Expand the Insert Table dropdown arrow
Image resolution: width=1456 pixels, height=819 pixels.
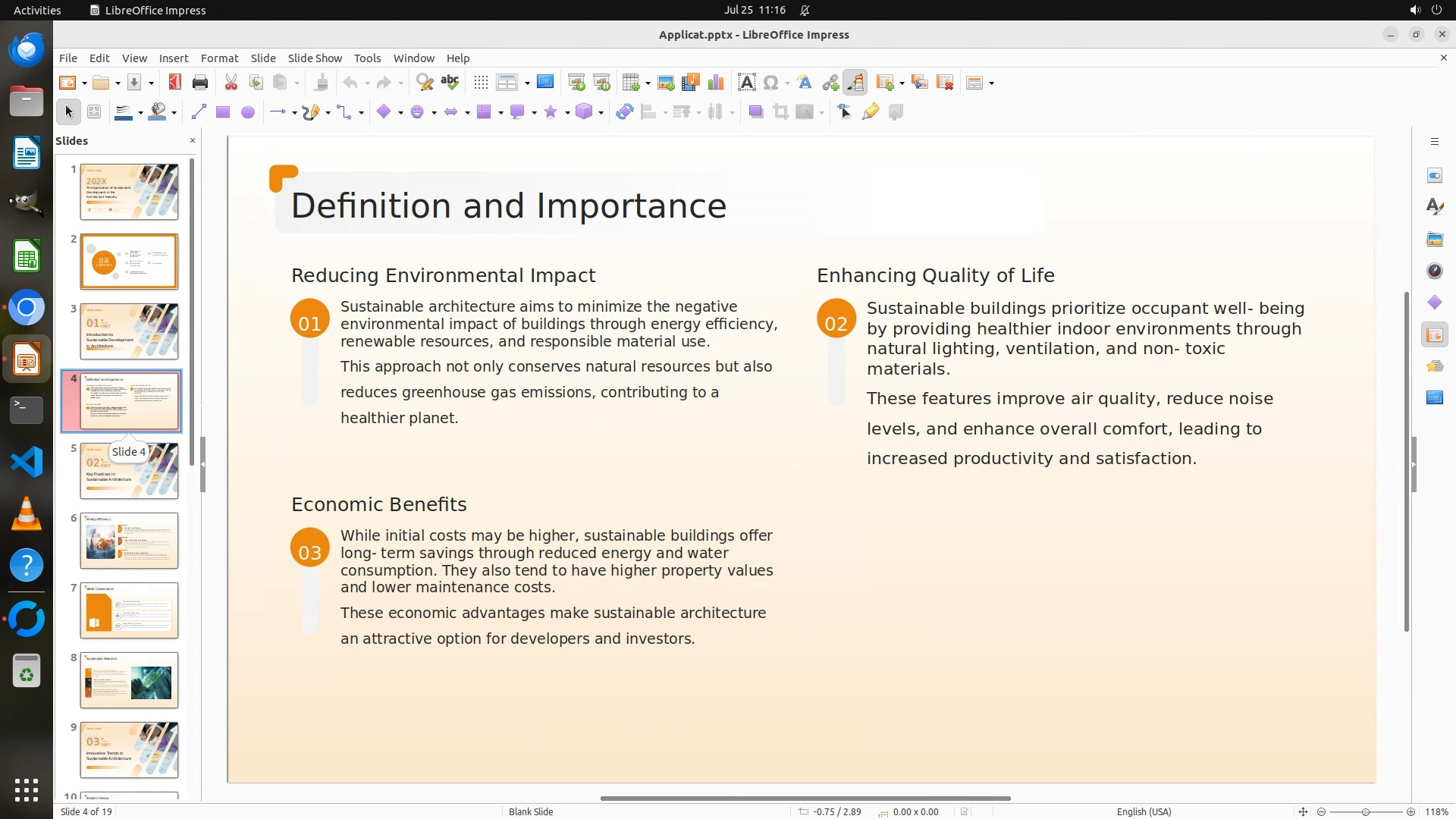coord(648,83)
